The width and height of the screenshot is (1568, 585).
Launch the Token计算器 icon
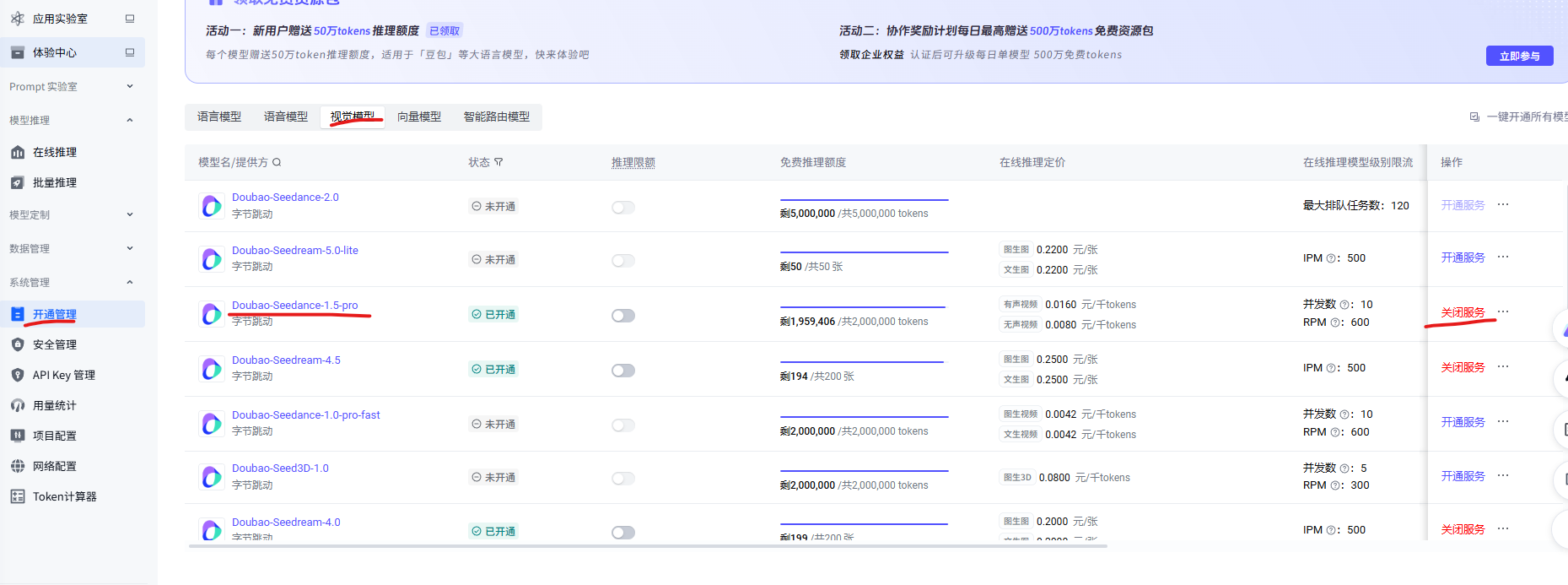(18, 497)
